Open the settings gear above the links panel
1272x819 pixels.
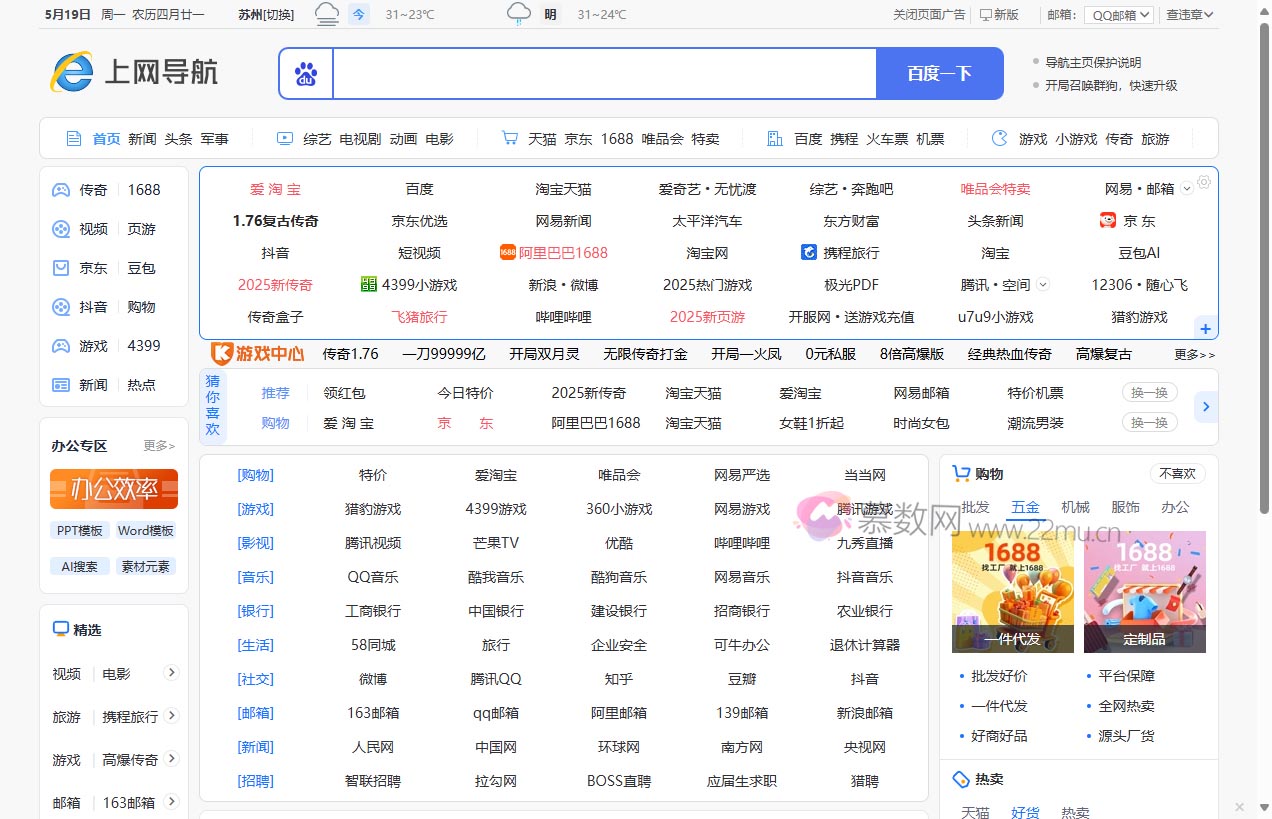coord(1204,181)
